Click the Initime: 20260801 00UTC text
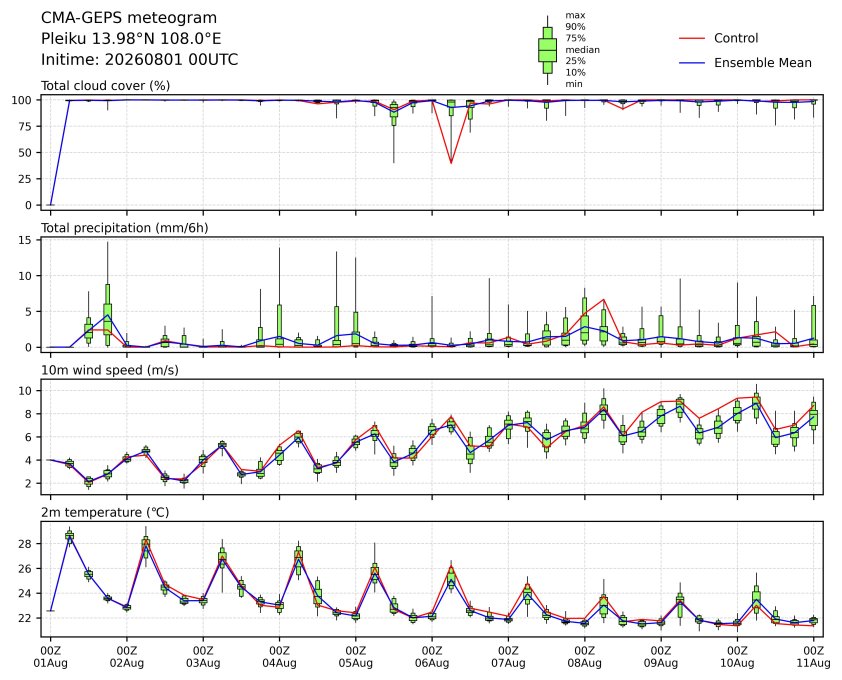 (x=140, y=59)
